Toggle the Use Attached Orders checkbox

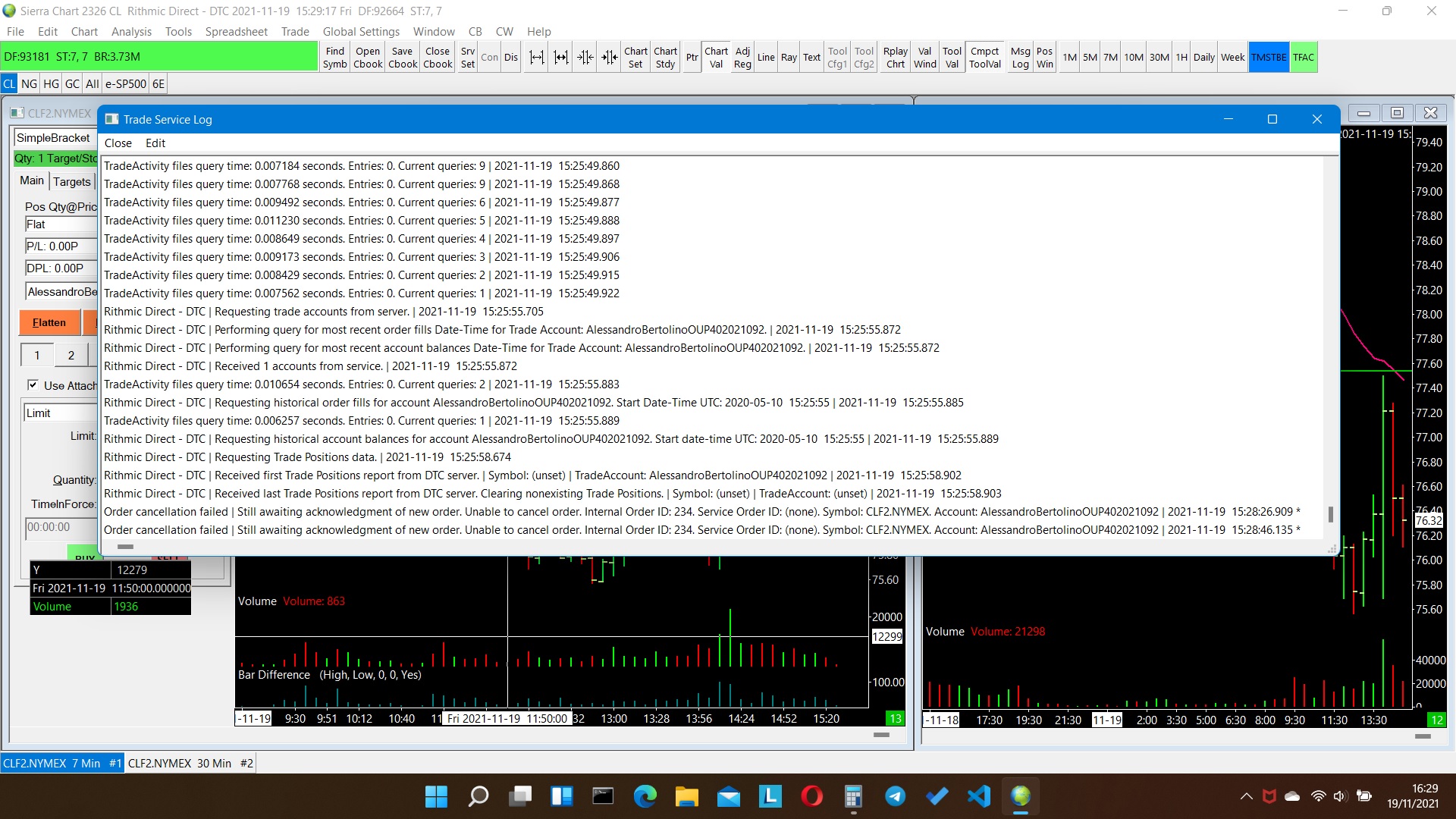(x=33, y=385)
